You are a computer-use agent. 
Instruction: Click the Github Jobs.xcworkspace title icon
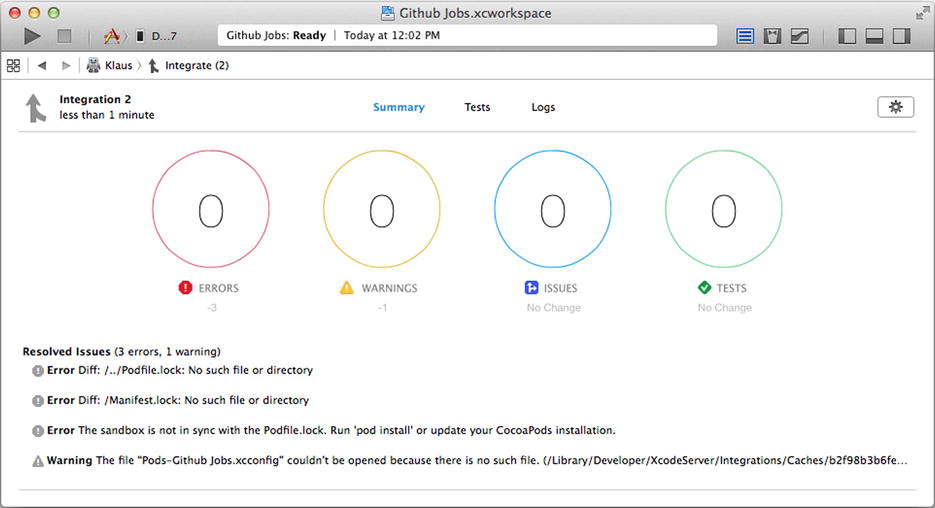click(x=388, y=13)
